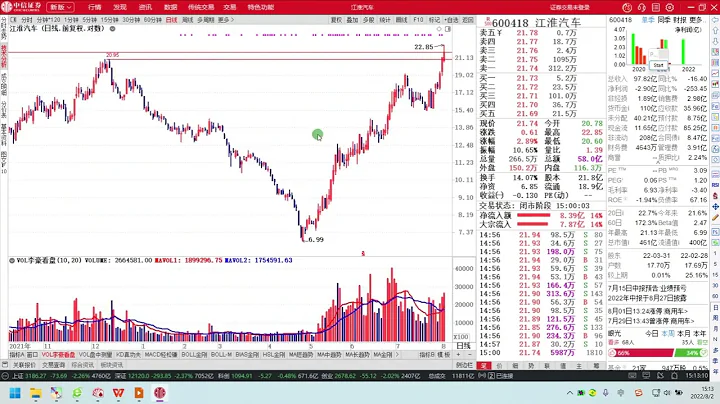Switch chart to 30分钟 period

pyautogui.click(x=131, y=20)
